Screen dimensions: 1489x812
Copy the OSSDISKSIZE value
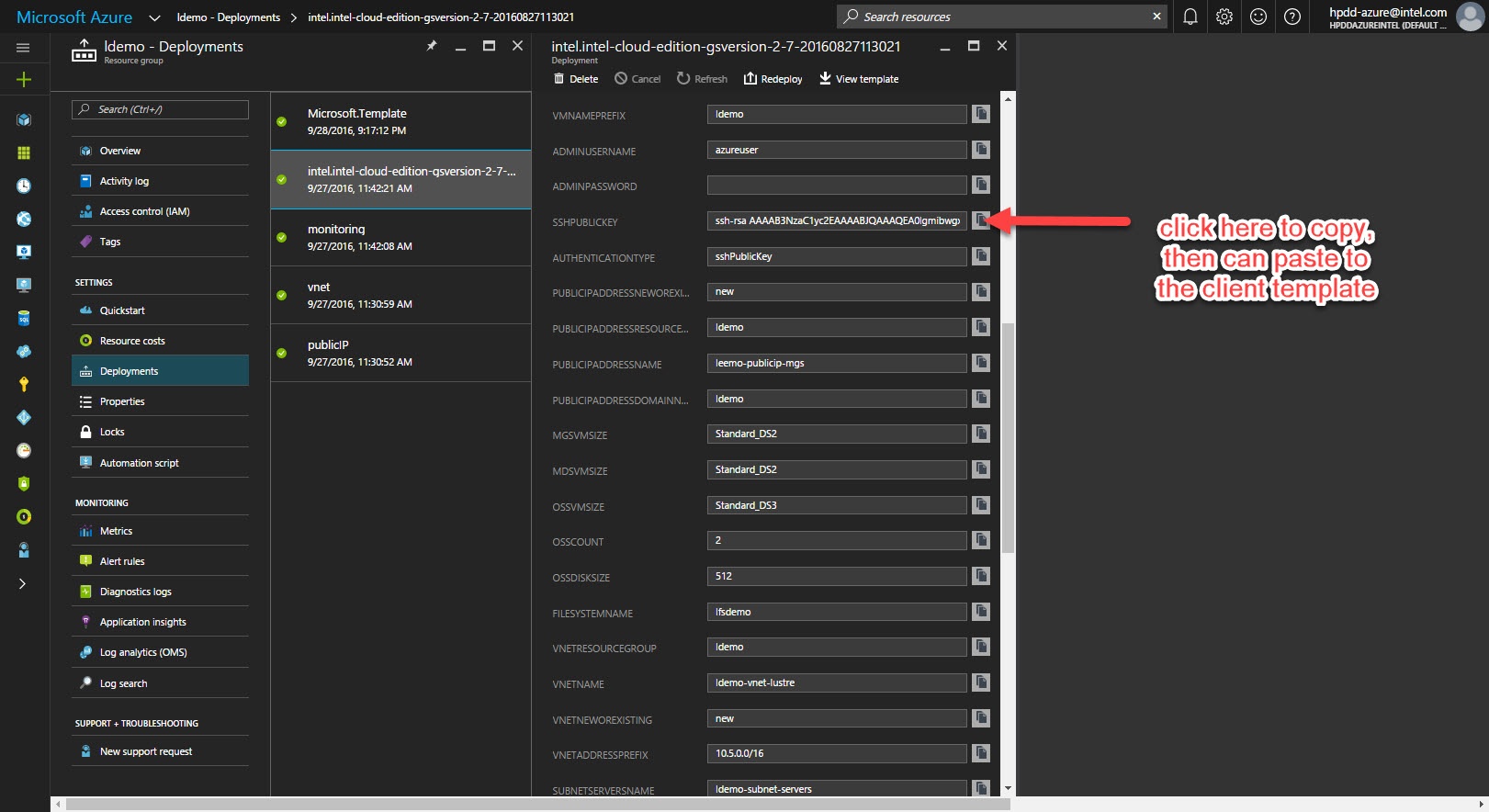[981, 576]
